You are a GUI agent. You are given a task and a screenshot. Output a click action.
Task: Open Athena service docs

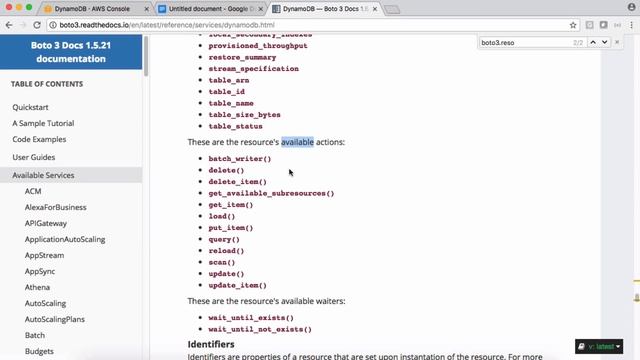(x=37, y=287)
